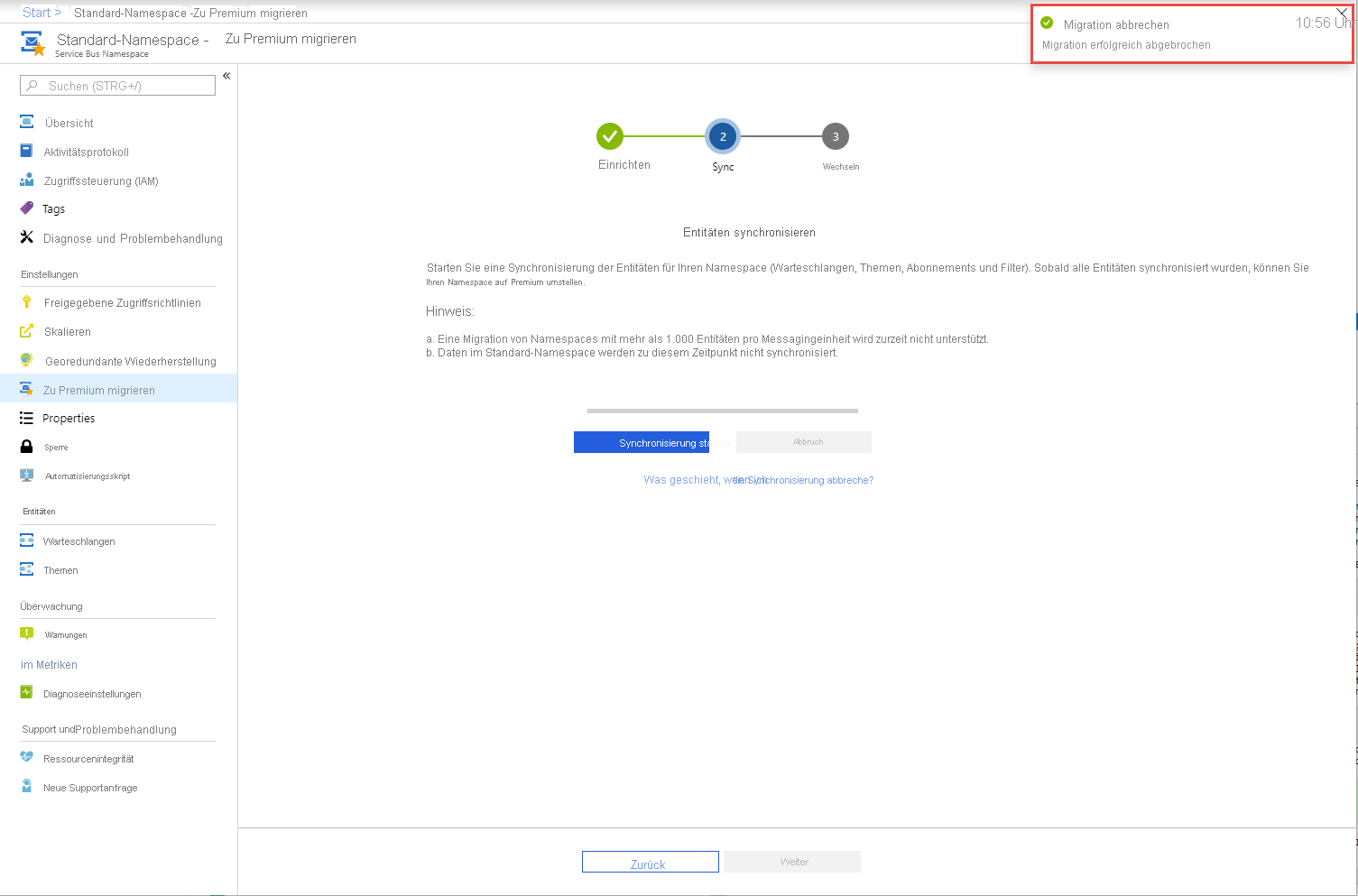Click the Themen topics icon
The height and width of the screenshot is (896, 1358).
(27, 569)
